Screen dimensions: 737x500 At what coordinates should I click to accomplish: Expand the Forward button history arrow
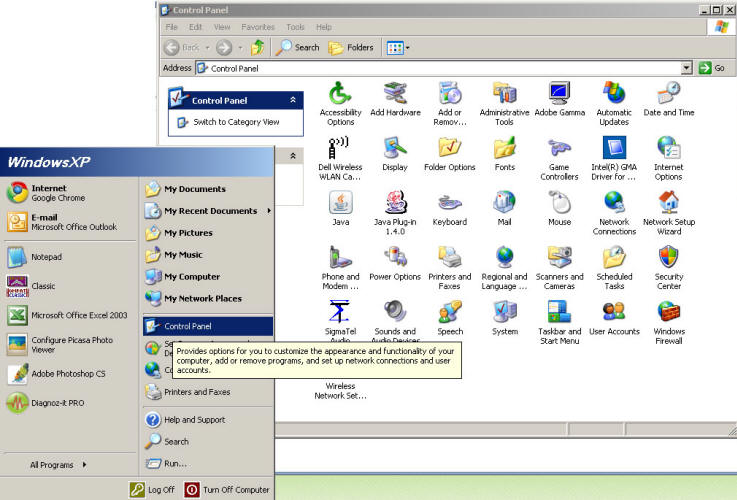coord(240,47)
